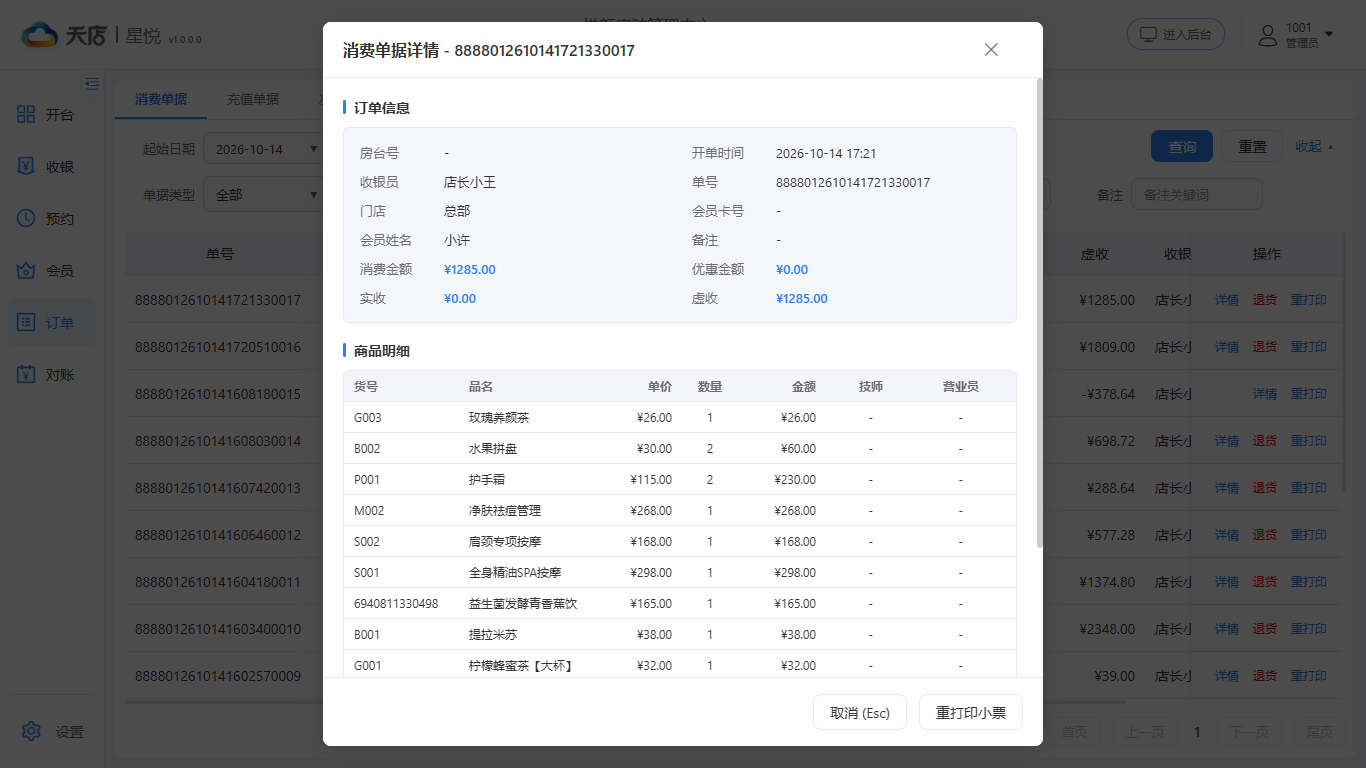
Task: Open the 管理员 account dropdown arrow
Action: point(1329,35)
